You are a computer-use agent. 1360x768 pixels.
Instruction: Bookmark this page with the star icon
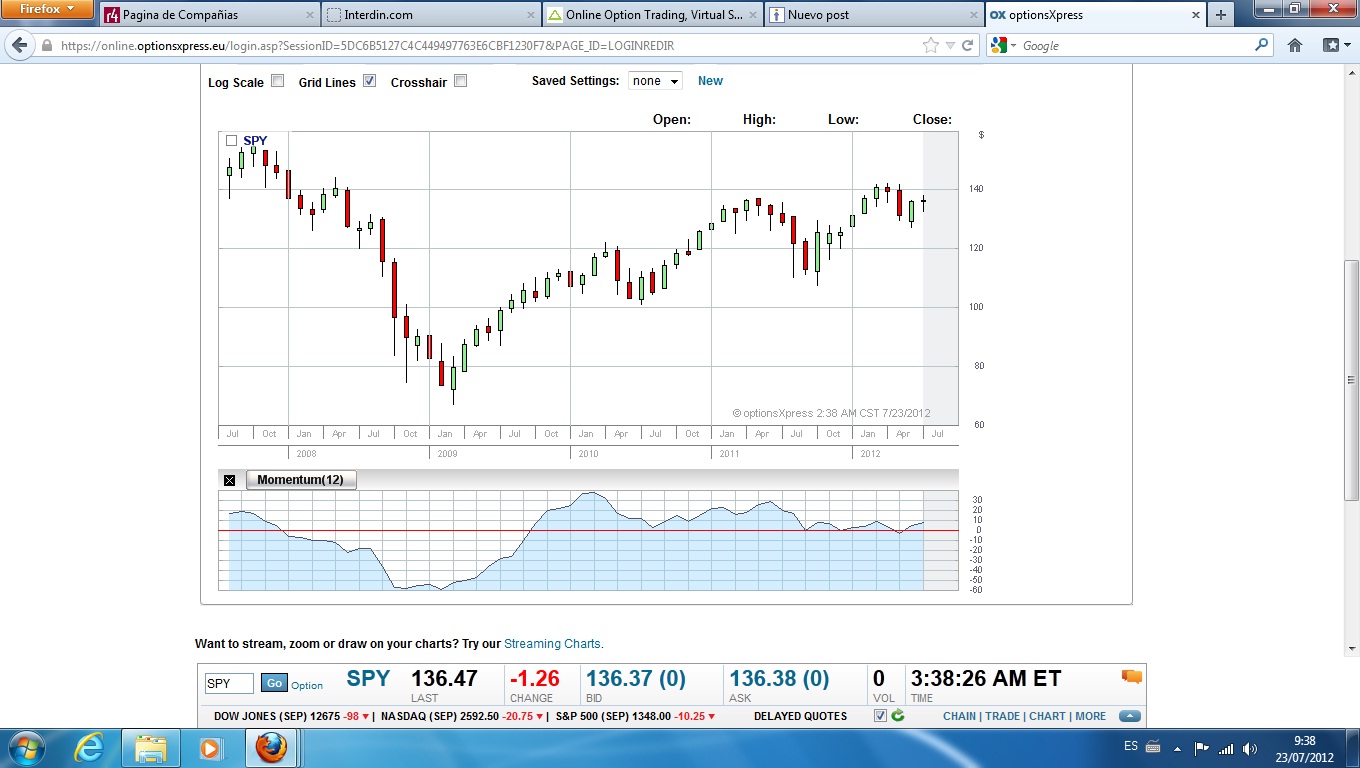[x=931, y=45]
